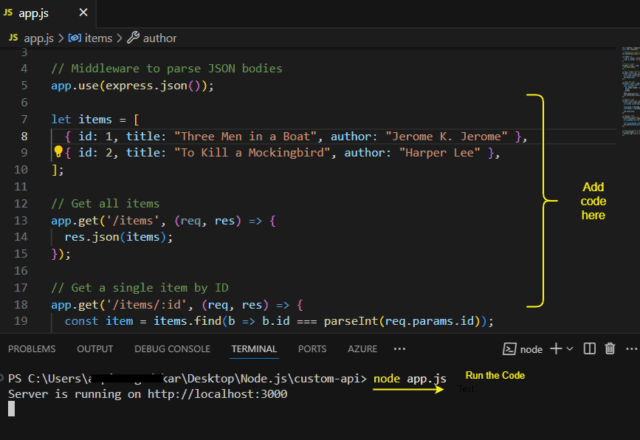
Task: Click the wrench icon before author
Action: coord(133,38)
